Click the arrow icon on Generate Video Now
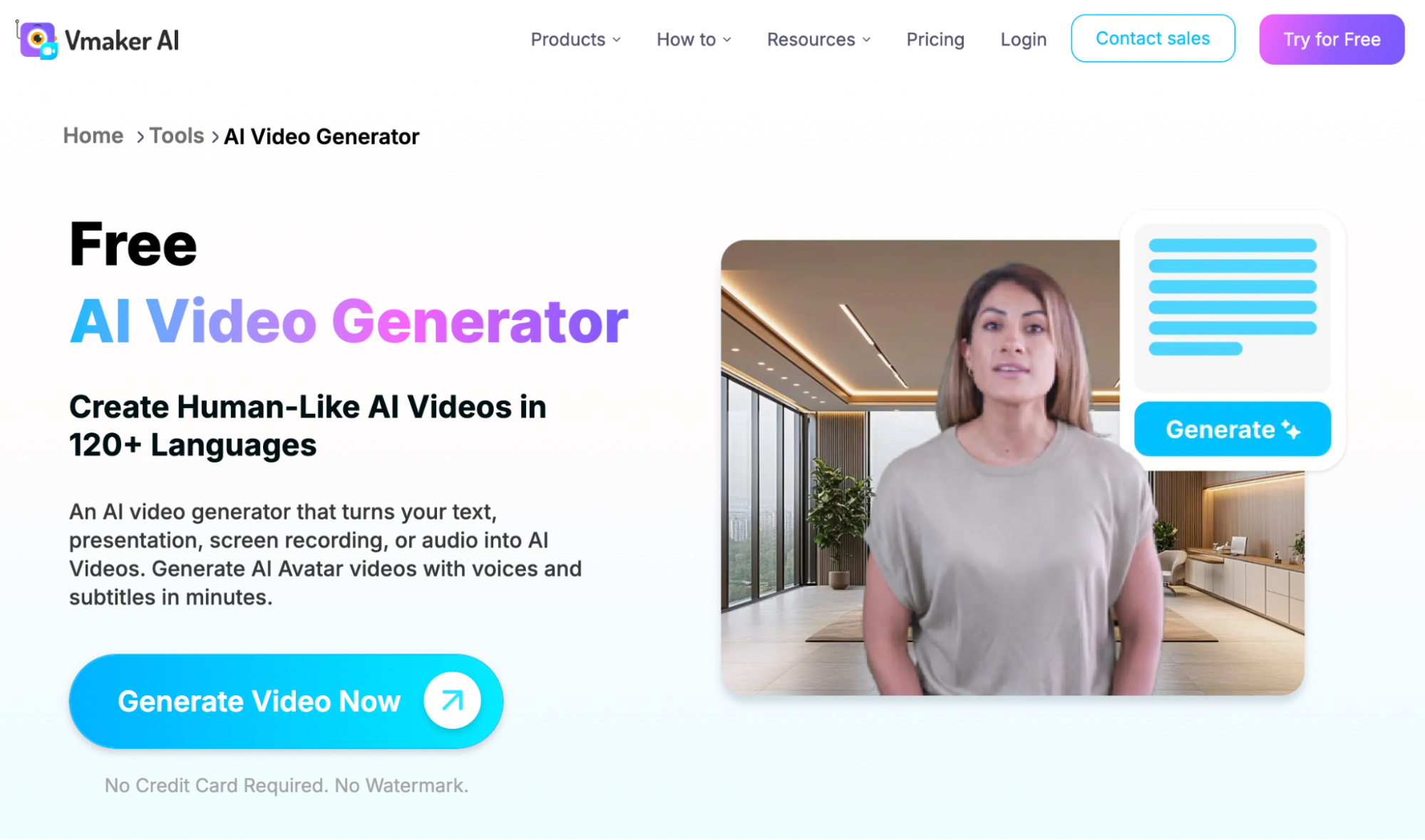The image size is (1425, 840). point(452,700)
